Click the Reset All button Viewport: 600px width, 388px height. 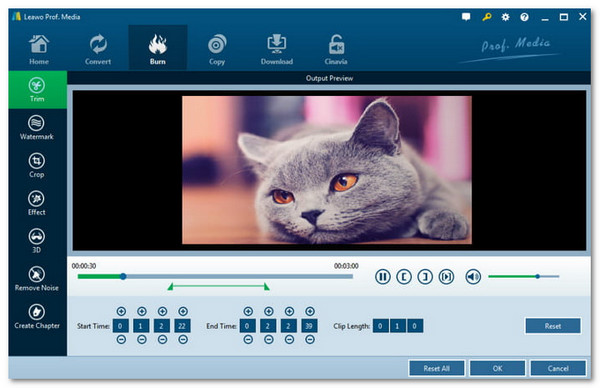click(437, 368)
